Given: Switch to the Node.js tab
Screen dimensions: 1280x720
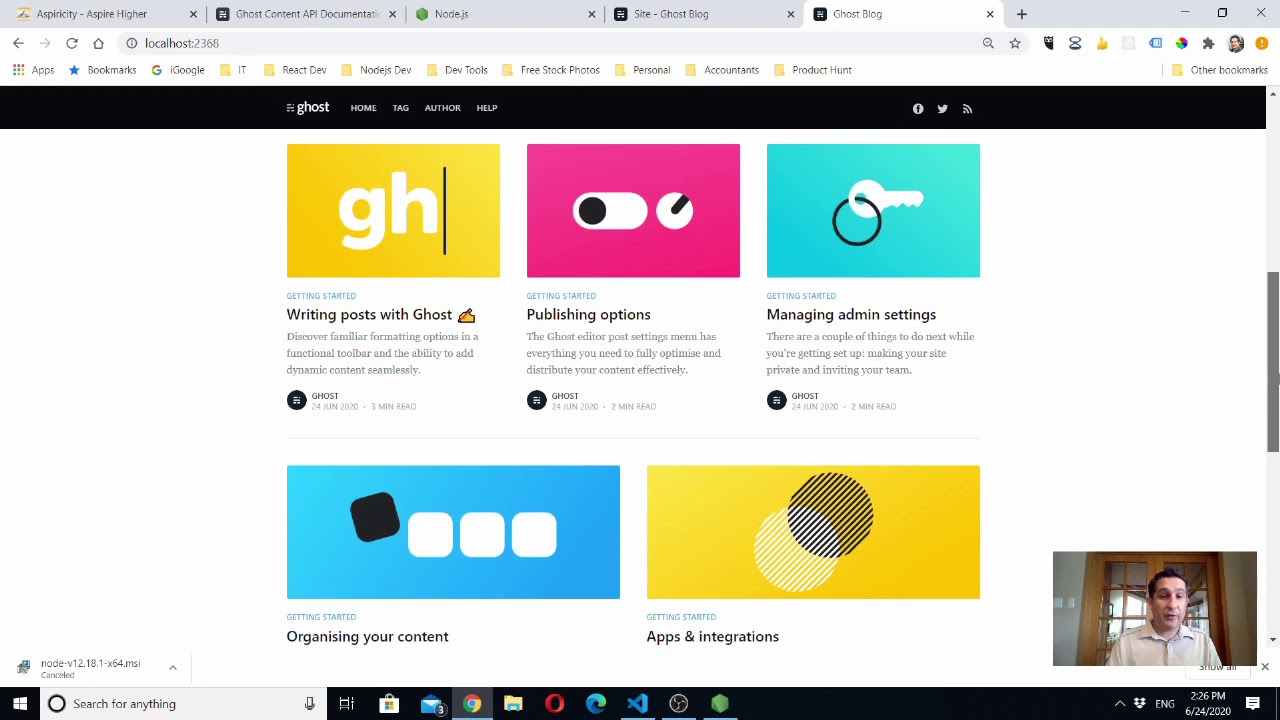Looking at the screenshot, I should [505, 14].
